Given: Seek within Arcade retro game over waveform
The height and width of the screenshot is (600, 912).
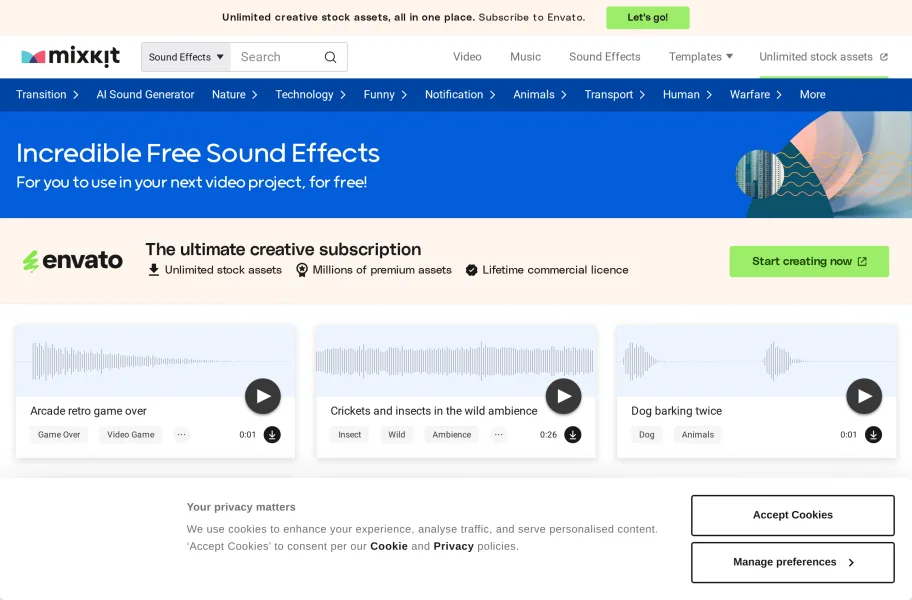Looking at the screenshot, I should click(155, 361).
